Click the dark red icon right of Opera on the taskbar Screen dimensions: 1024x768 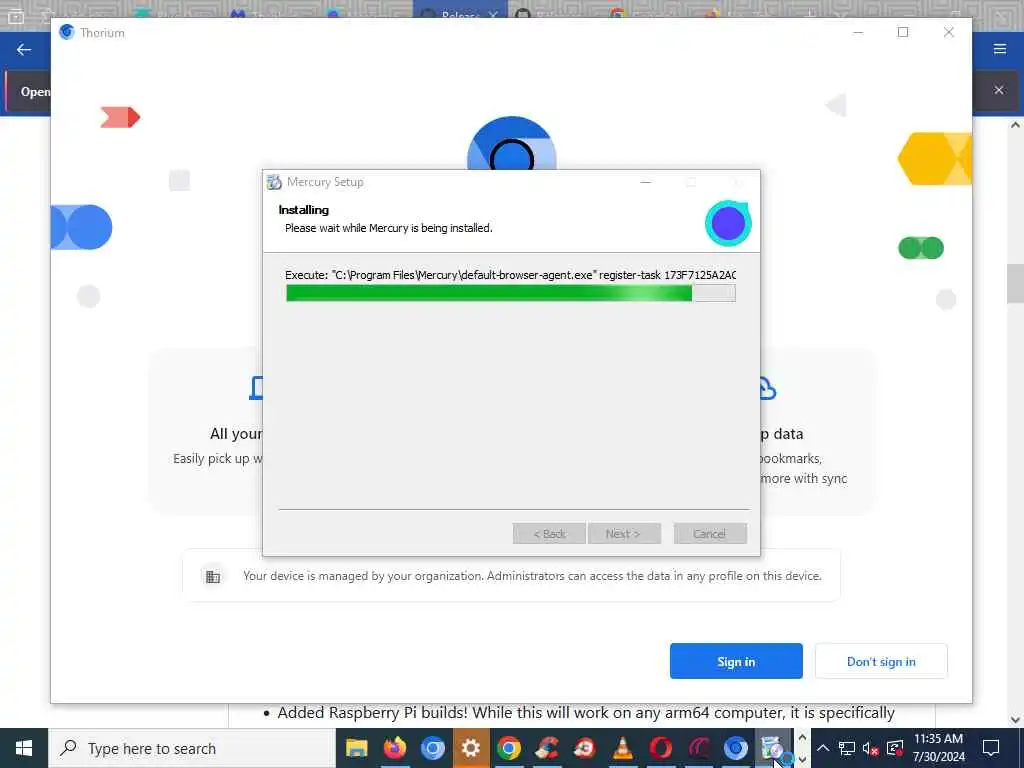(x=697, y=748)
